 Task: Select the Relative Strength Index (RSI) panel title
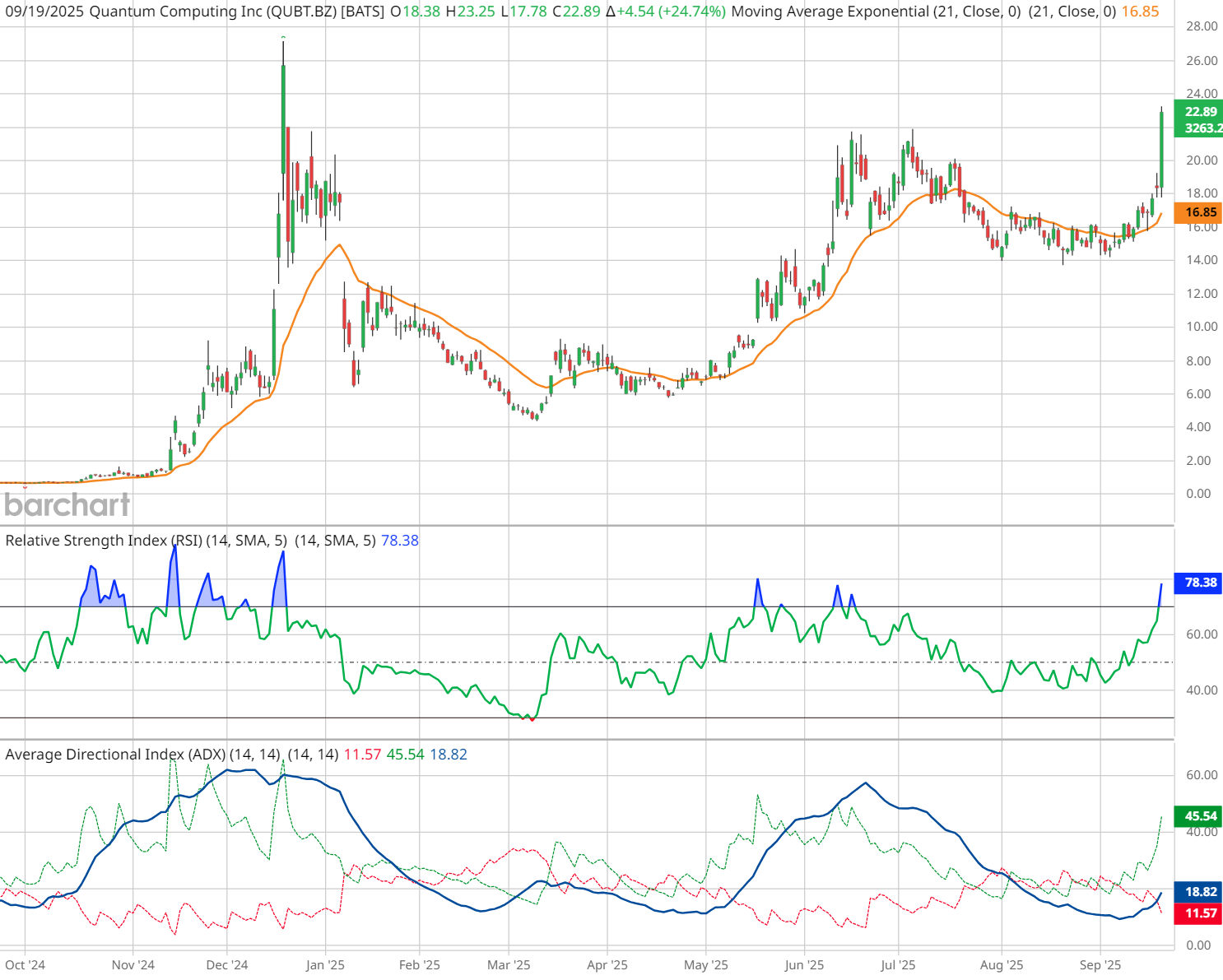[103, 541]
